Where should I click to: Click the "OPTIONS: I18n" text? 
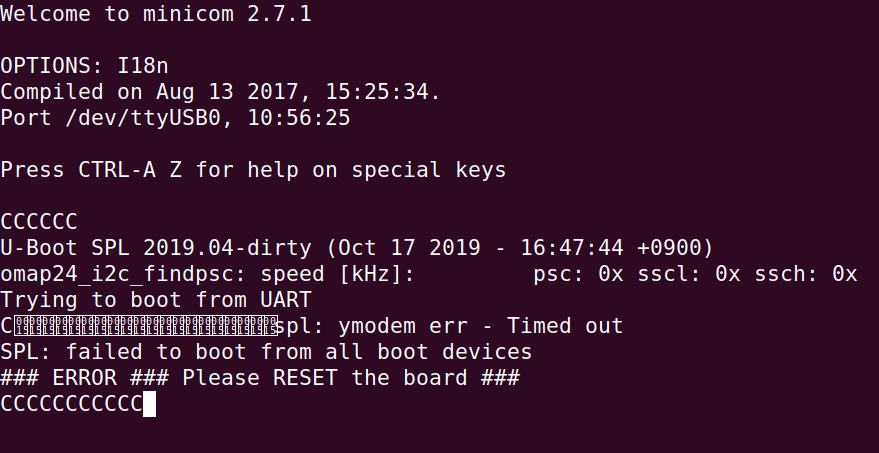coord(84,66)
